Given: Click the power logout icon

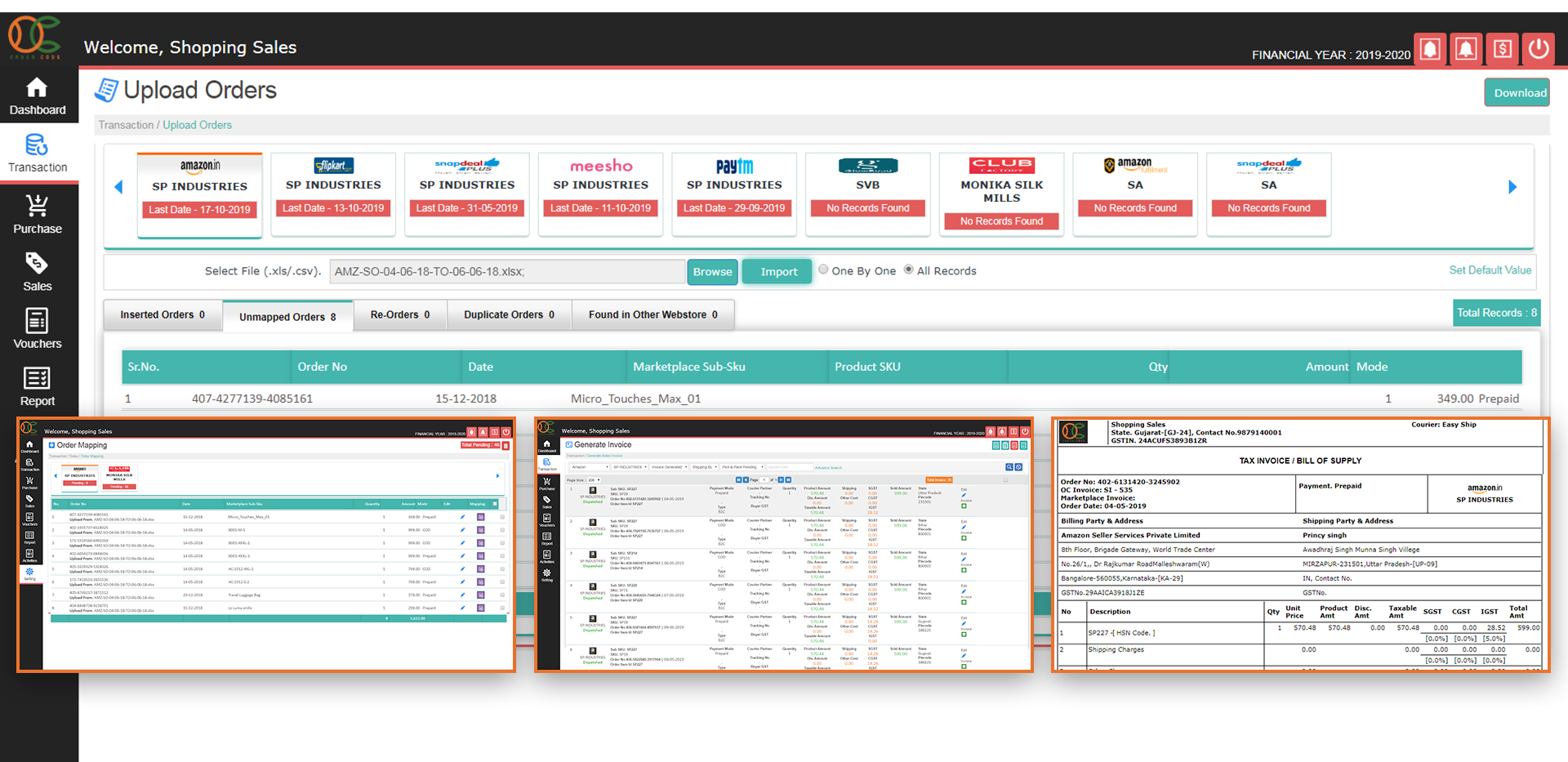Looking at the screenshot, I should point(1539,49).
